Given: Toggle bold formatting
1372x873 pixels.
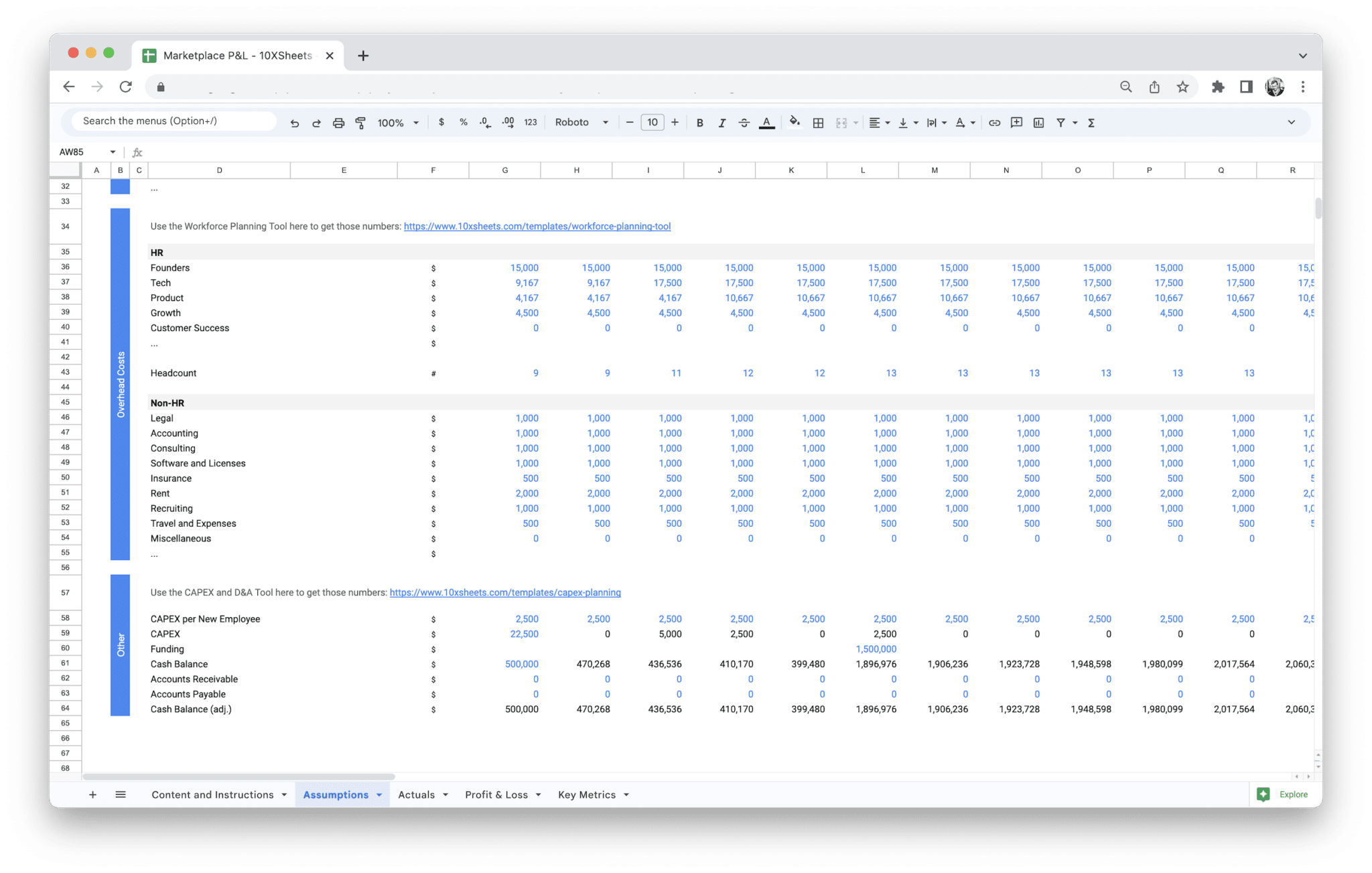Looking at the screenshot, I should tap(699, 123).
